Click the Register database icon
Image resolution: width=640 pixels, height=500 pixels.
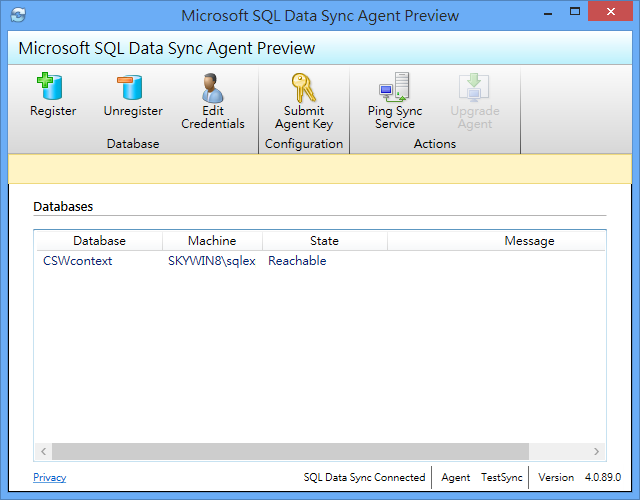pyautogui.click(x=50, y=86)
